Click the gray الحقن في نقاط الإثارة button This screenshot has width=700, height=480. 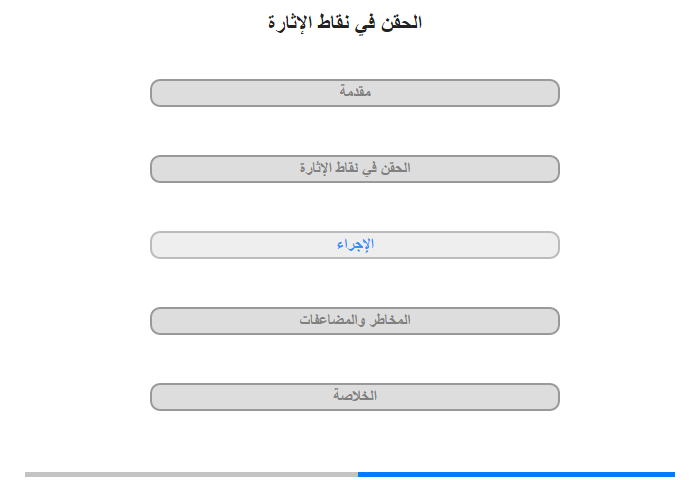355,169
